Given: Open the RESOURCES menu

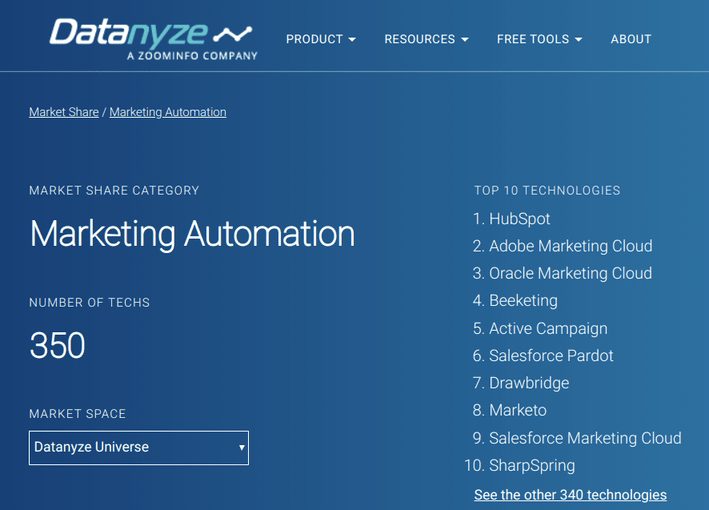Looking at the screenshot, I should 426,39.
